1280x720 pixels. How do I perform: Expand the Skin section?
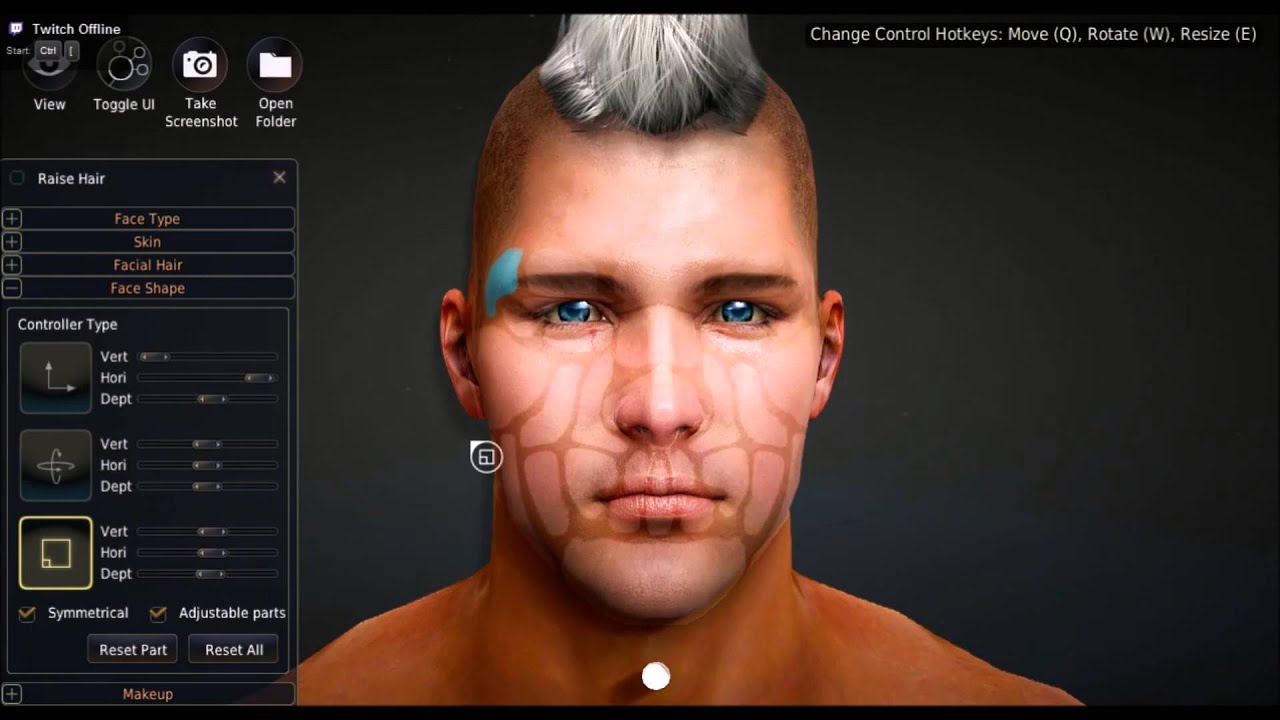click(x=148, y=242)
